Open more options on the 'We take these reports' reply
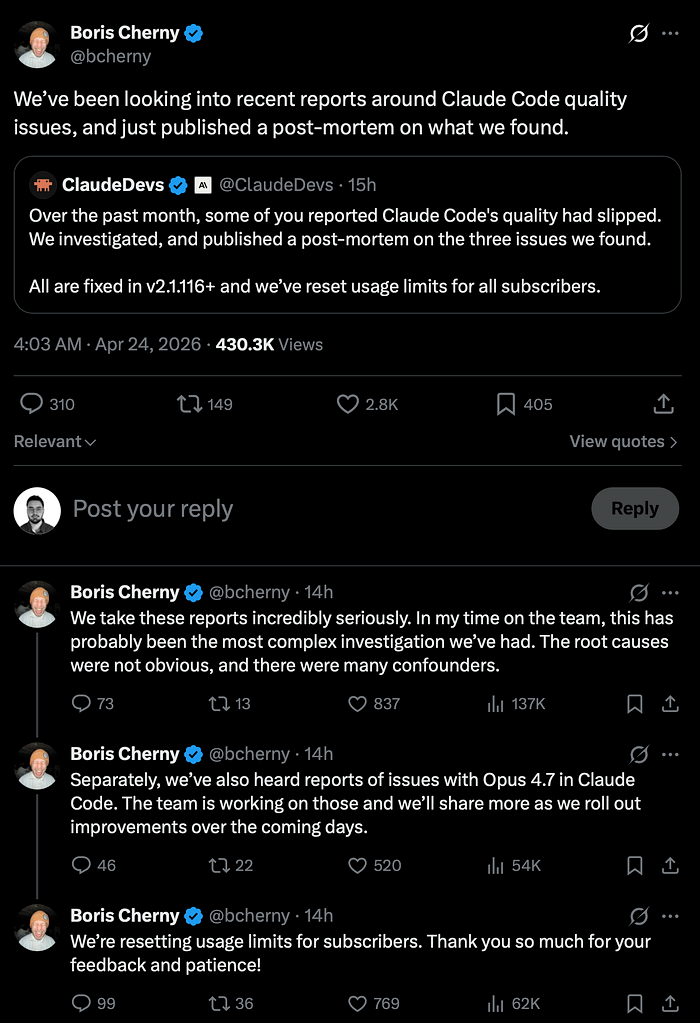The width and height of the screenshot is (700, 1023). [670, 592]
